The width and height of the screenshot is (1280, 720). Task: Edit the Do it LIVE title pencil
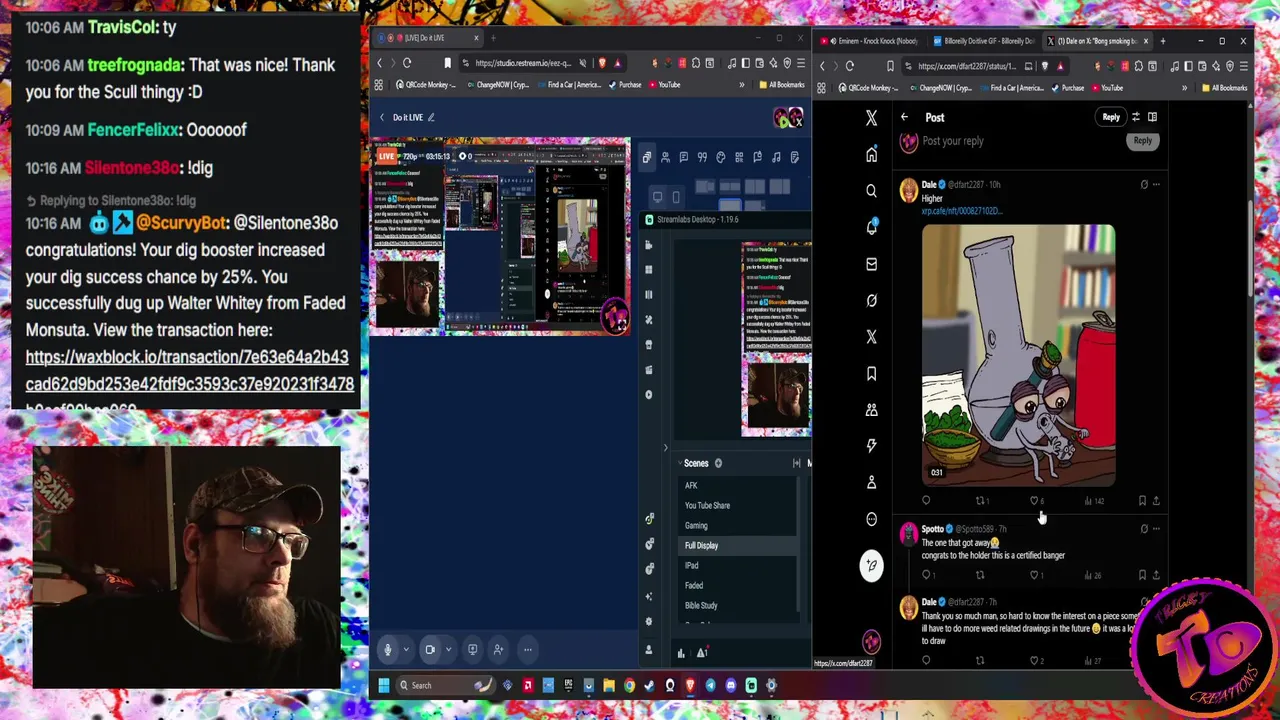pyautogui.click(x=431, y=117)
